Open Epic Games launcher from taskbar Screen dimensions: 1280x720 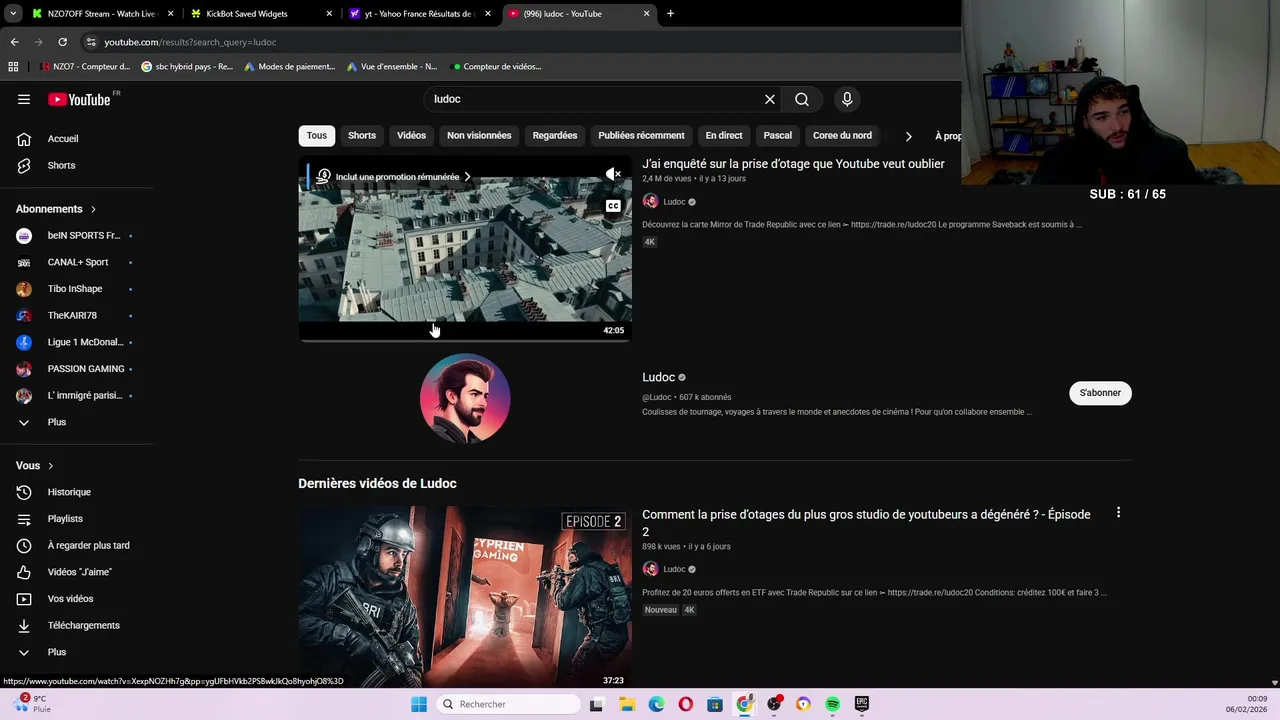point(862,704)
